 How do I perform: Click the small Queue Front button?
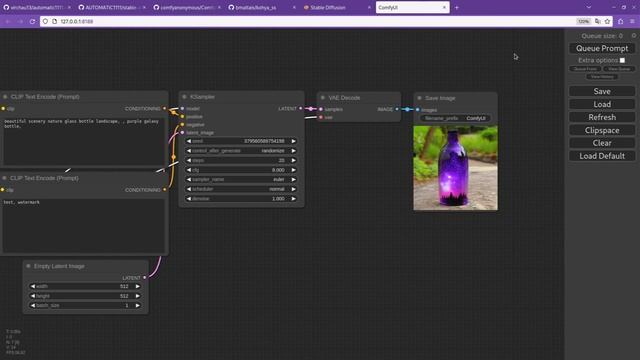(x=585, y=69)
